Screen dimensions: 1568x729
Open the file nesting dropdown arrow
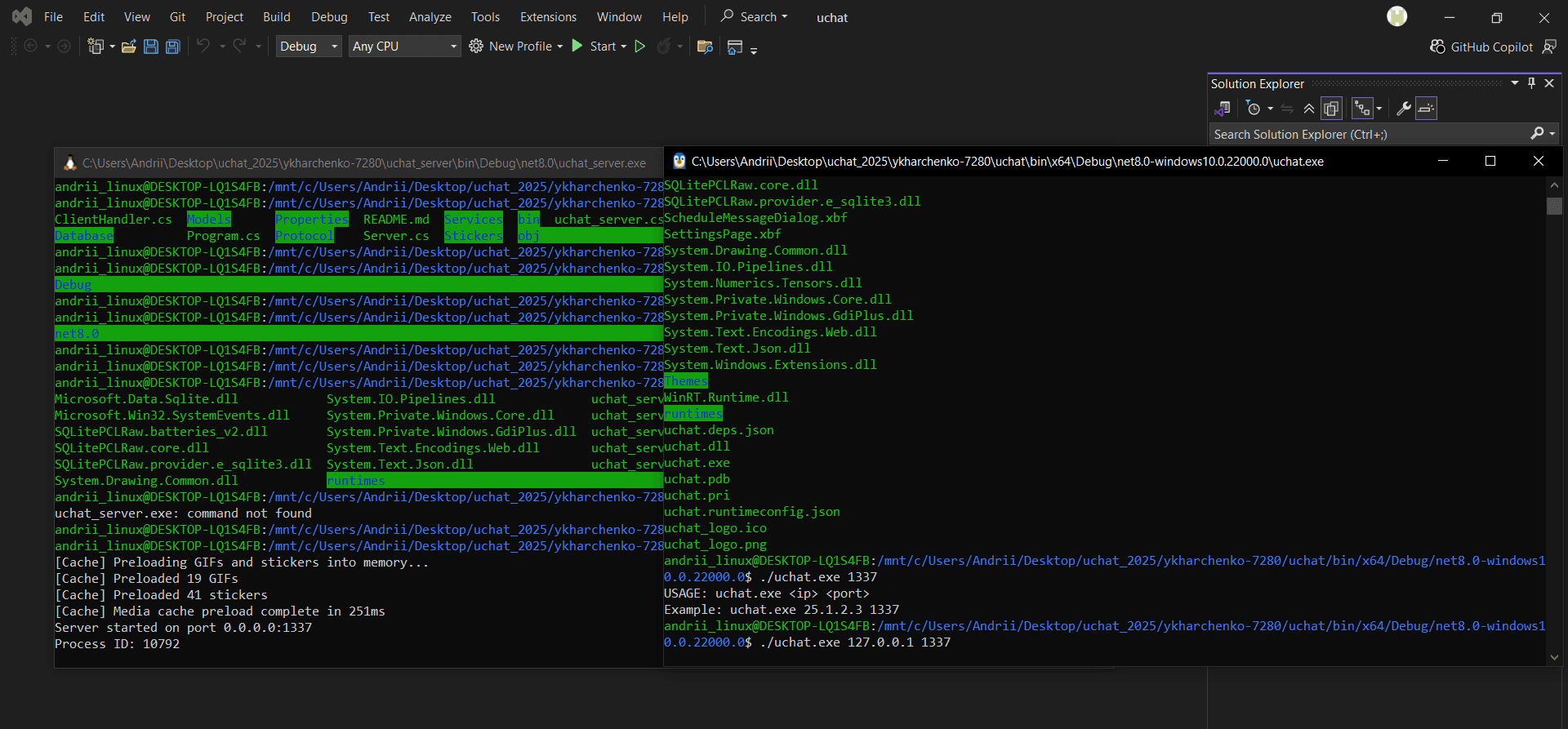click(1379, 109)
